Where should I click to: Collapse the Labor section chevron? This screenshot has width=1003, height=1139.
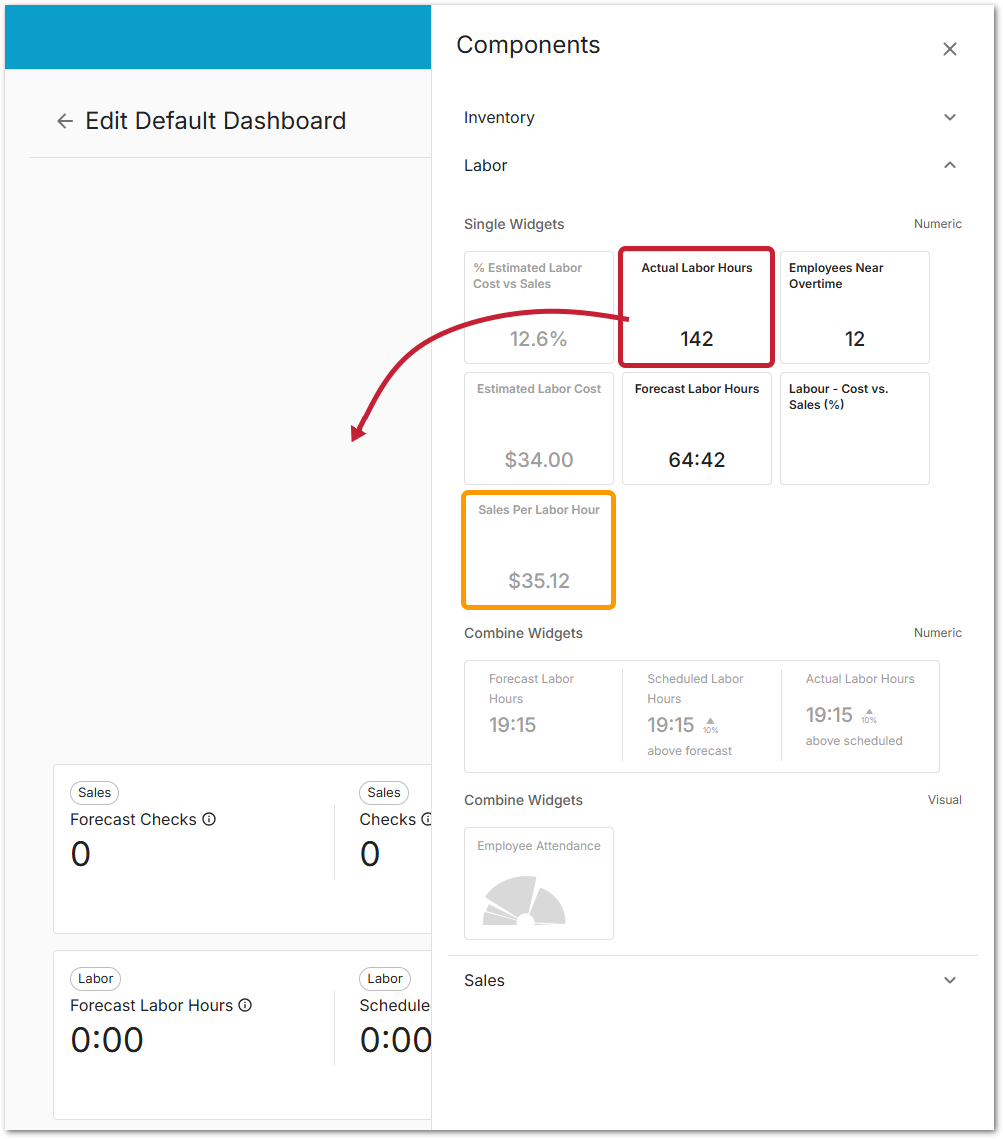(949, 165)
